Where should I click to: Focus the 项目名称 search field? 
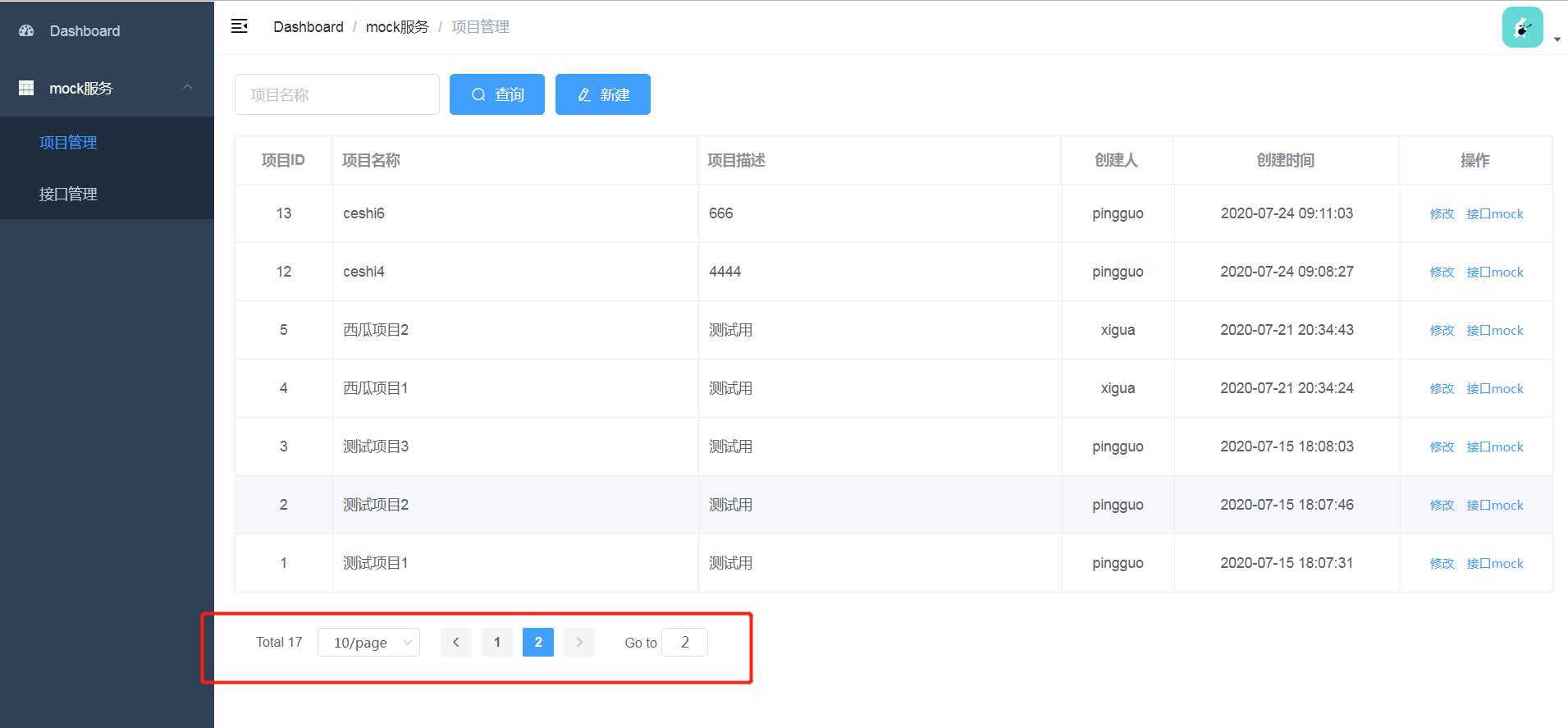[x=337, y=94]
